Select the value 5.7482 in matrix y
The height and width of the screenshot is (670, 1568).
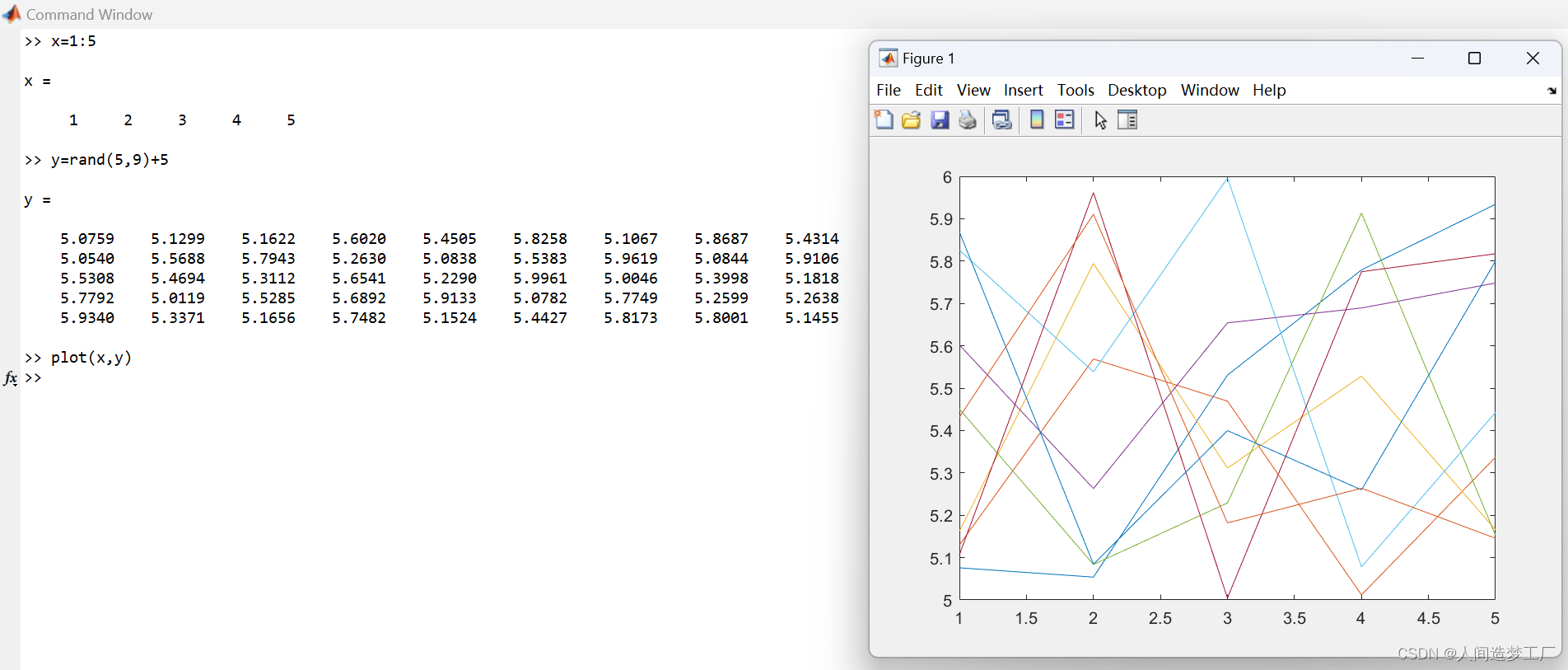point(359,318)
